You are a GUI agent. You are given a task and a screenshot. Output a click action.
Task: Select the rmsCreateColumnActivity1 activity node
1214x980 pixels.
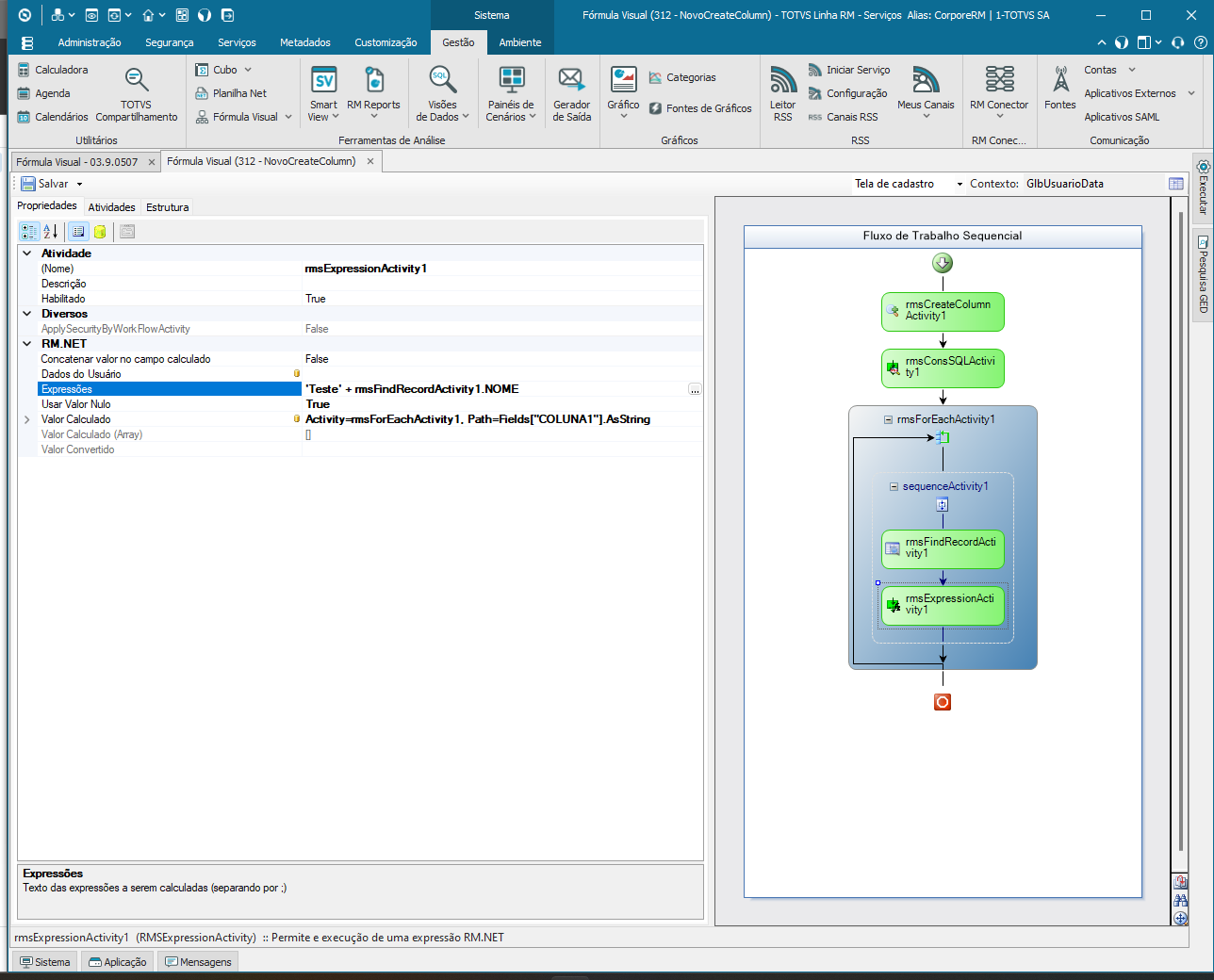(x=943, y=311)
